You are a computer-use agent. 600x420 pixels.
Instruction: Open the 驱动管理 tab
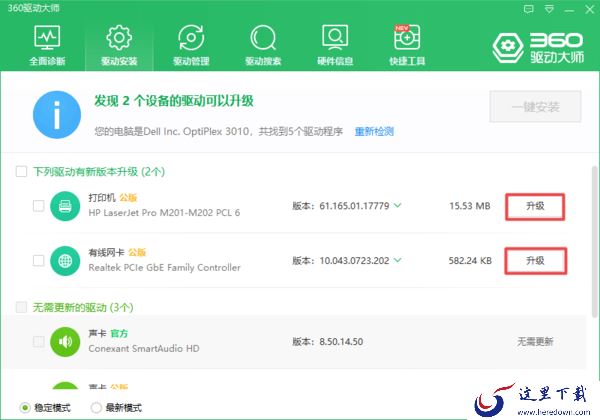[x=191, y=46]
